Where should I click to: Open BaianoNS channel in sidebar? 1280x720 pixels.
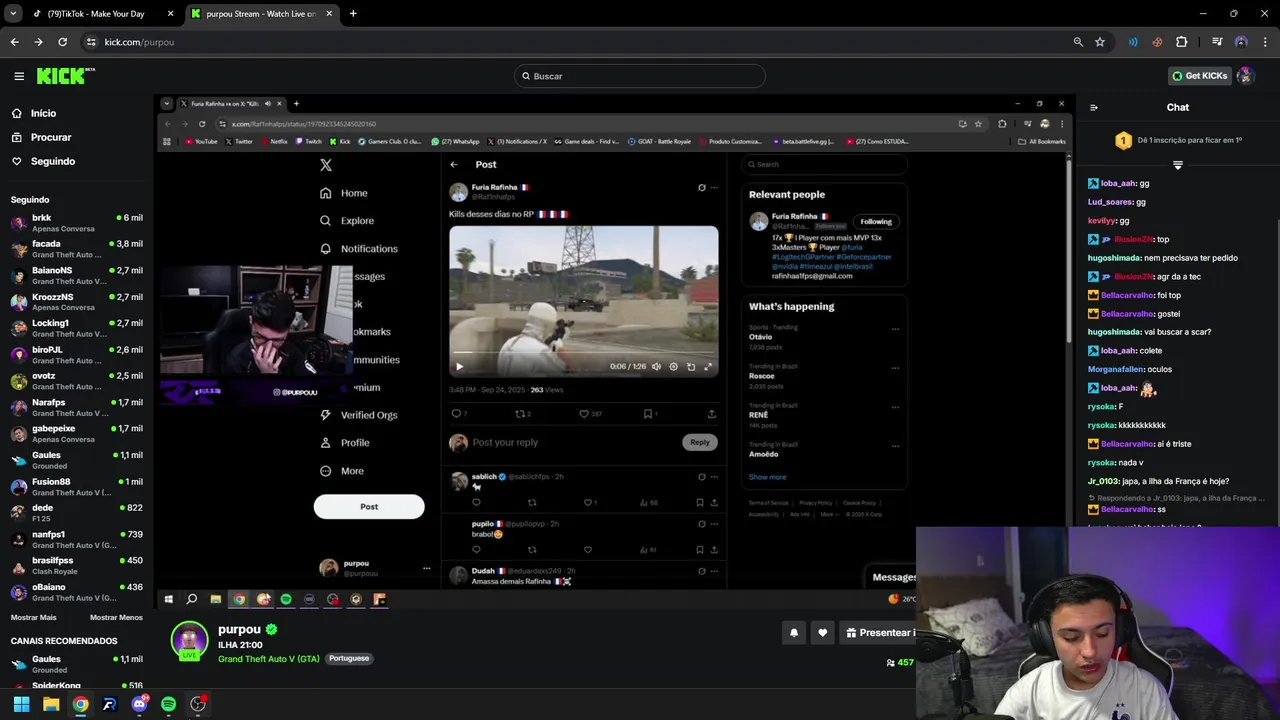point(76,276)
